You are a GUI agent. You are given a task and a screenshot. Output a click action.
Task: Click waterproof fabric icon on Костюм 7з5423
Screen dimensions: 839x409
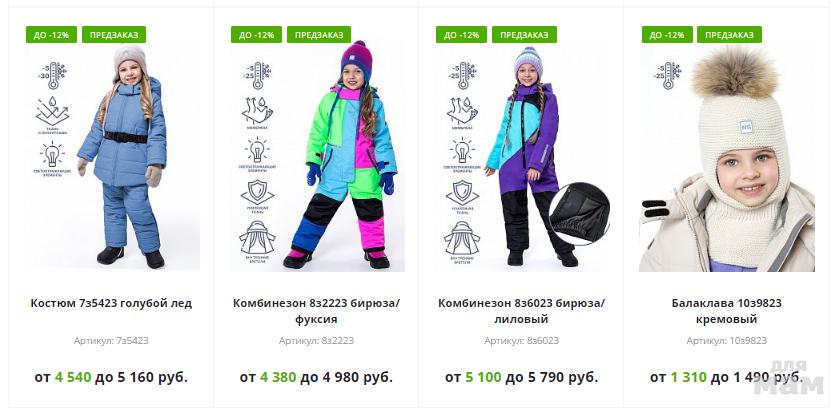click(x=52, y=111)
